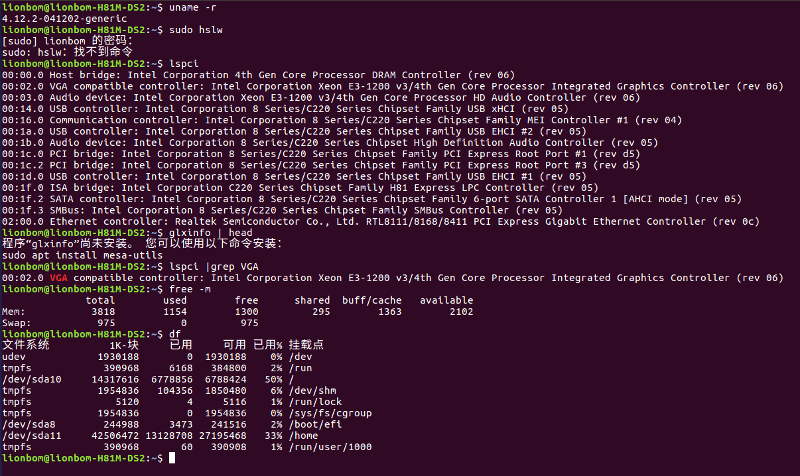This screenshot has width=800, height=476.
Task: Click the 'sudo apt install mesa-utils' suggestion line
Action: [82, 256]
